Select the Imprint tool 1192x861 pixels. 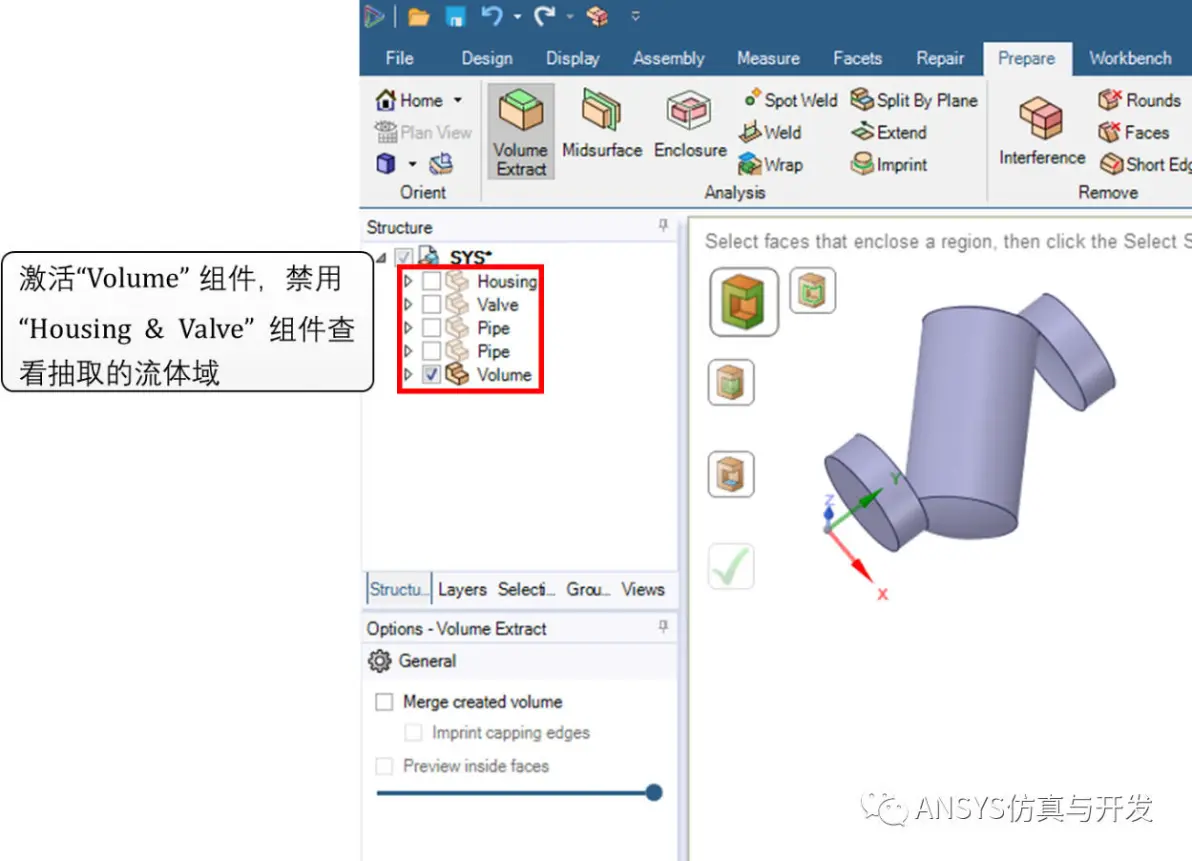(x=889, y=164)
